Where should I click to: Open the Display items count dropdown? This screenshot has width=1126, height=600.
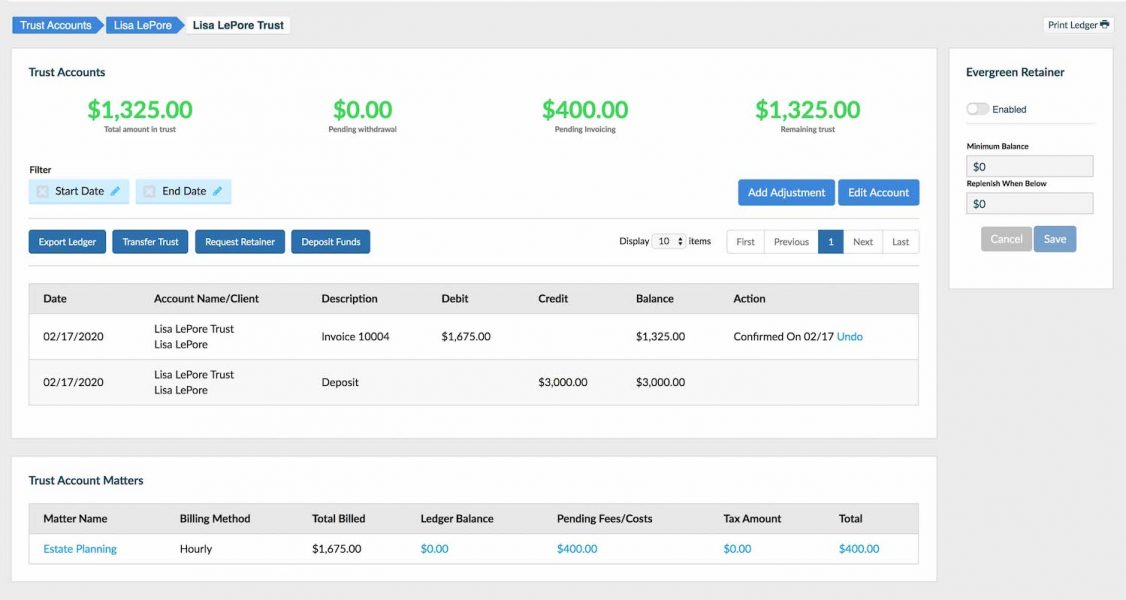tap(668, 241)
